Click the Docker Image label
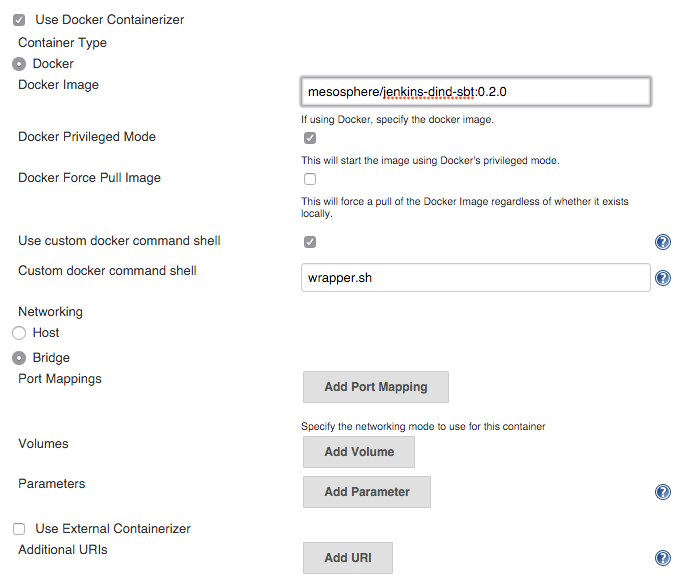The width and height of the screenshot is (676, 583). pyautogui.click(x=58, y=85)
